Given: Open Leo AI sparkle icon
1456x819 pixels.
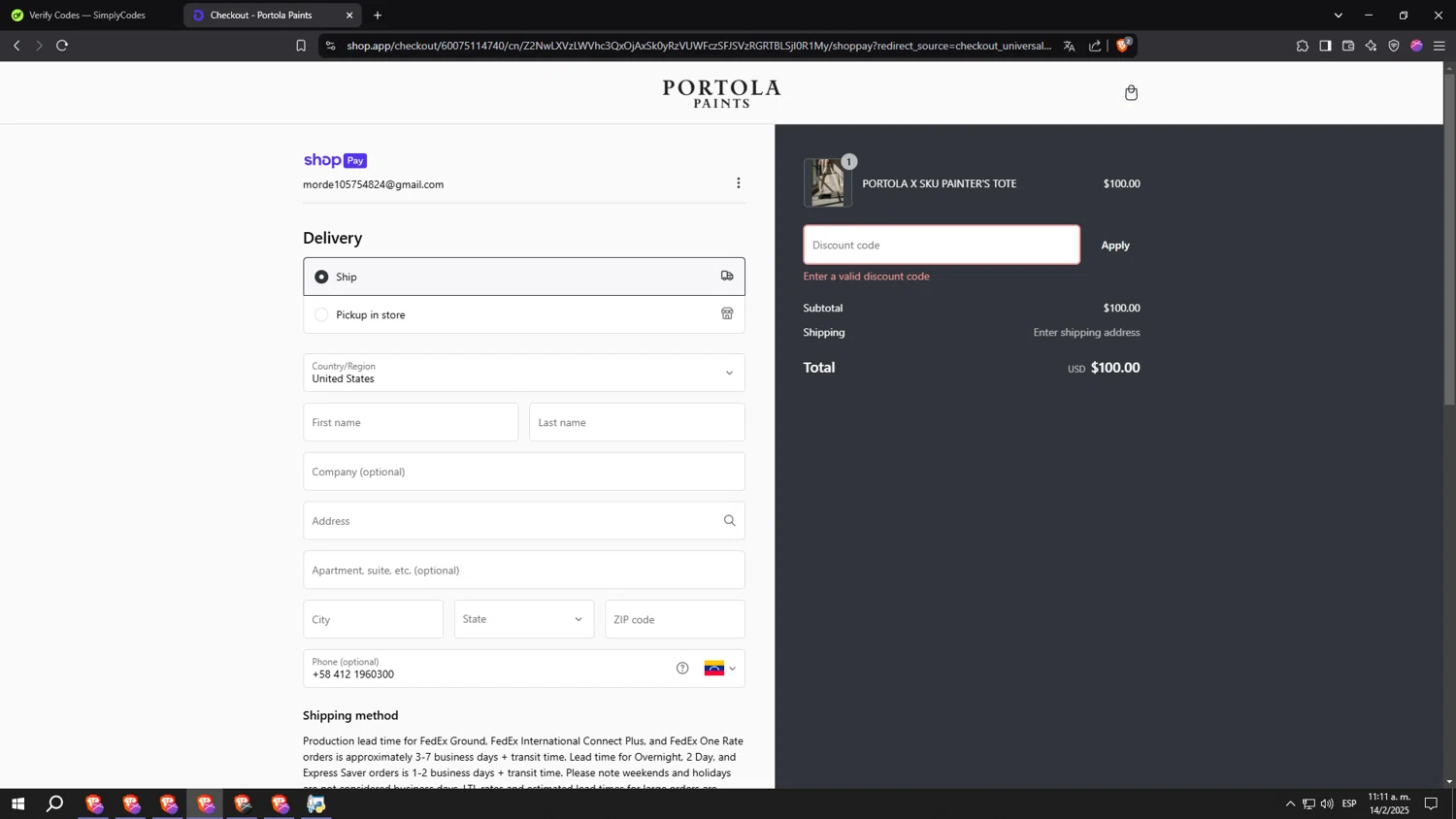Looking at the screenshot, I should (x=1371, y=46).
